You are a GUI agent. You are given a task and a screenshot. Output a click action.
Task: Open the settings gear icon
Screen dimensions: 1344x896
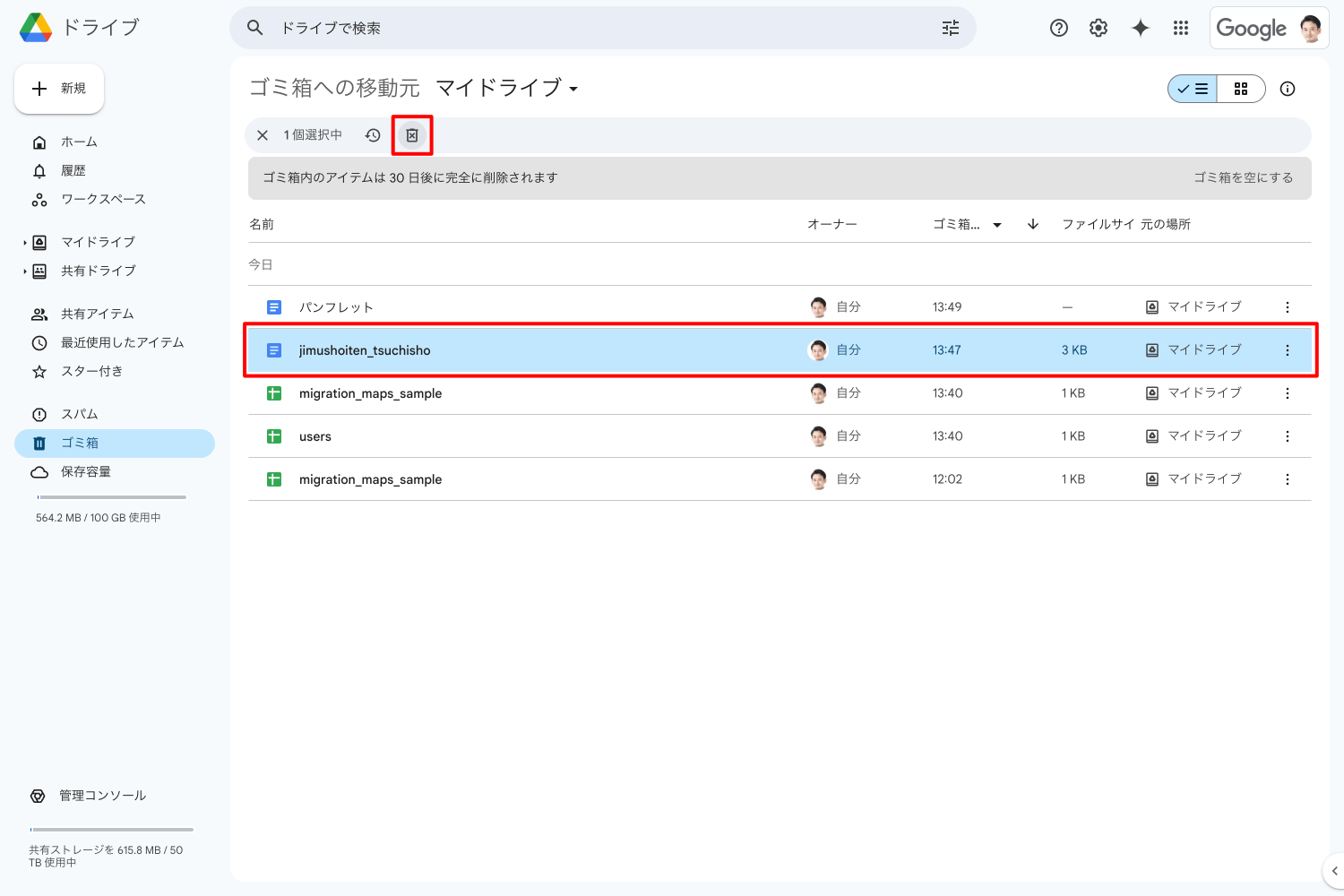click(1098, 28)
